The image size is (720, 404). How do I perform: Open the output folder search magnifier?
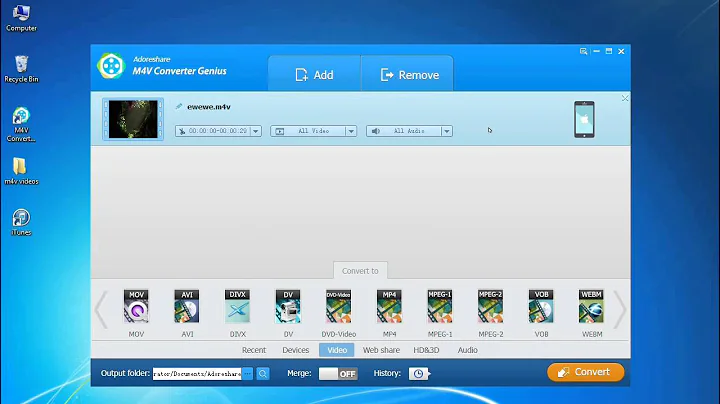(263, 374)
